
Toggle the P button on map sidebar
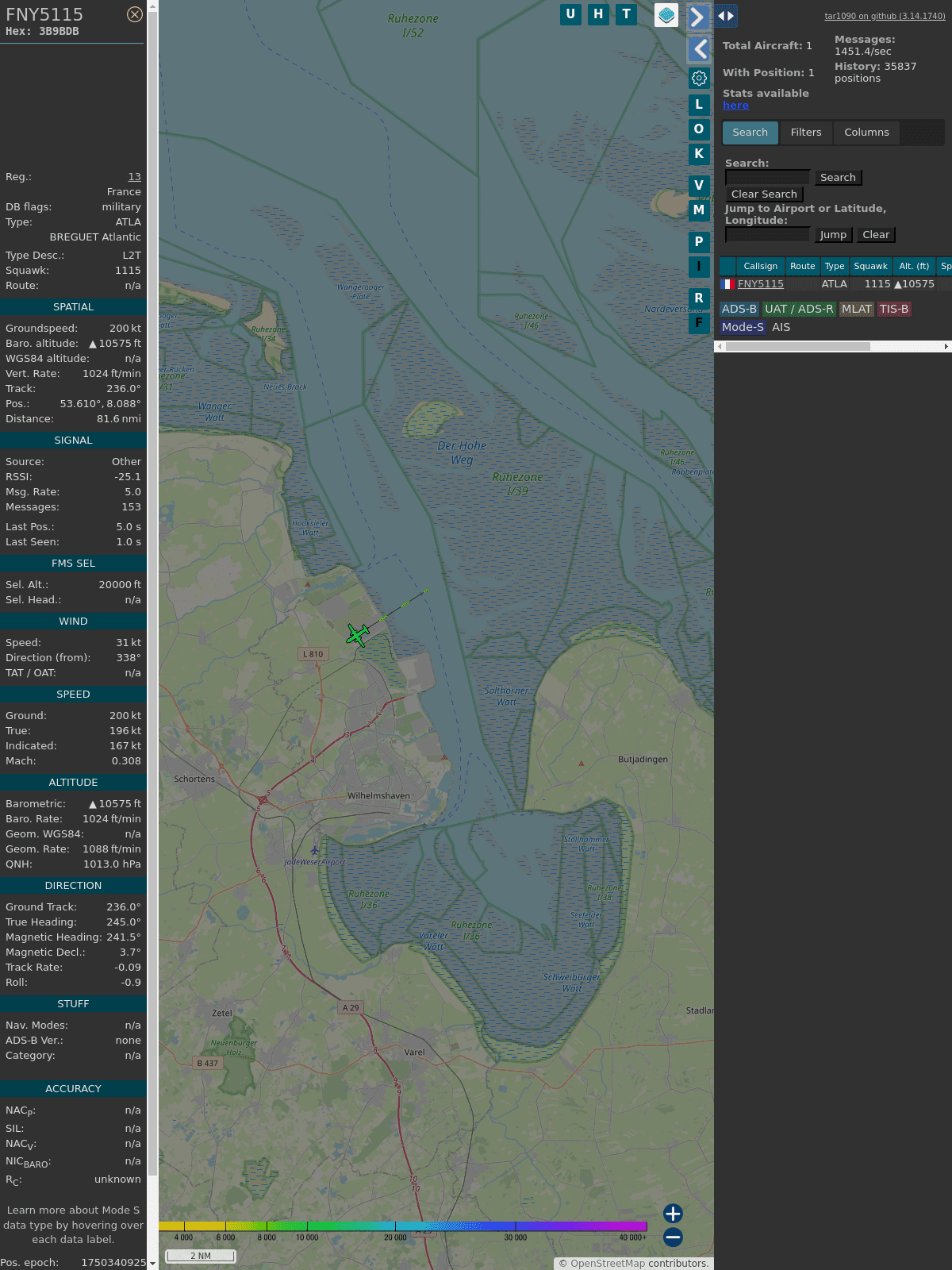point(699,242)
